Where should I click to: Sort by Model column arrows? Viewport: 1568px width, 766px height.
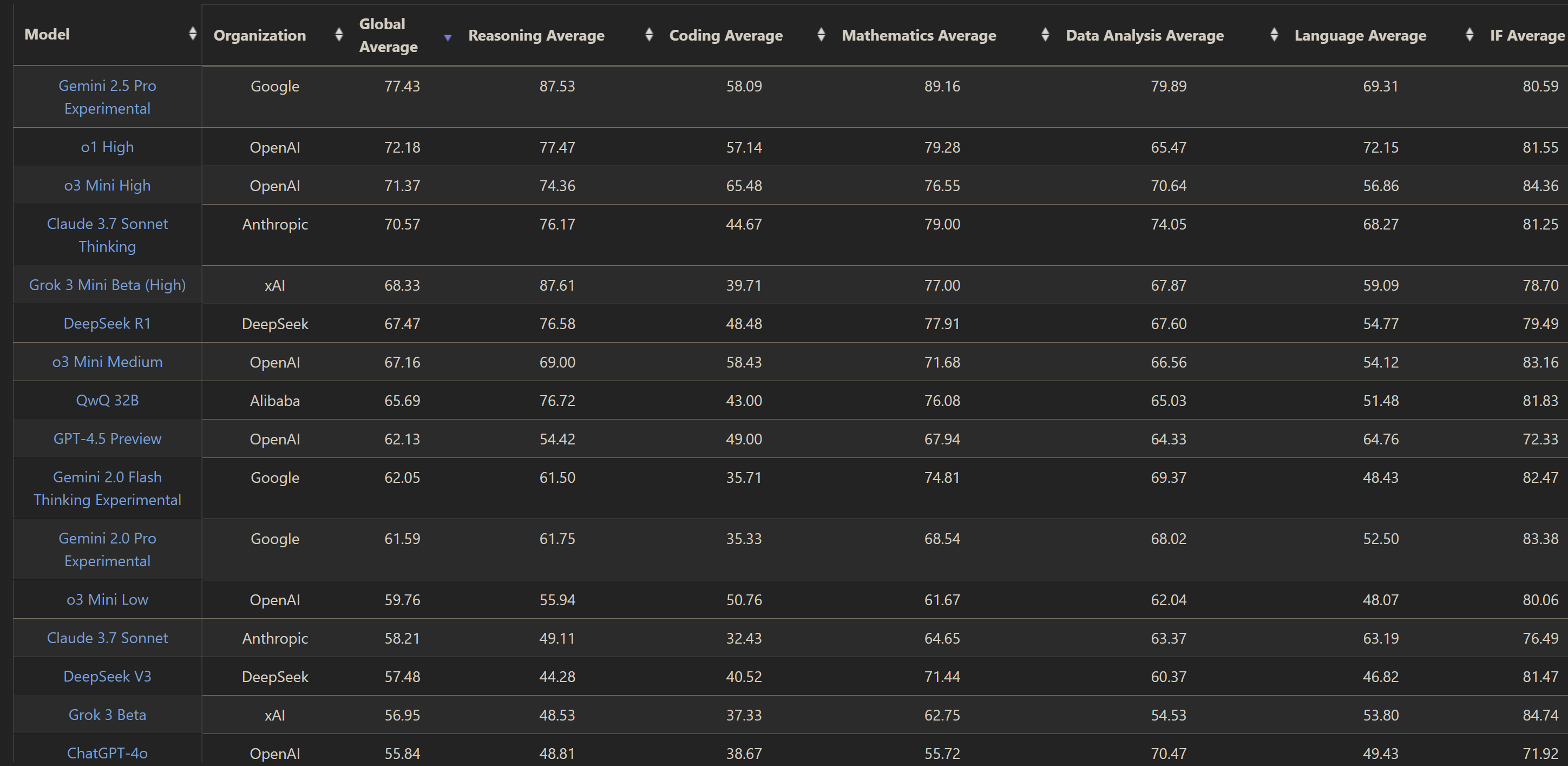[x=192, y=34]
